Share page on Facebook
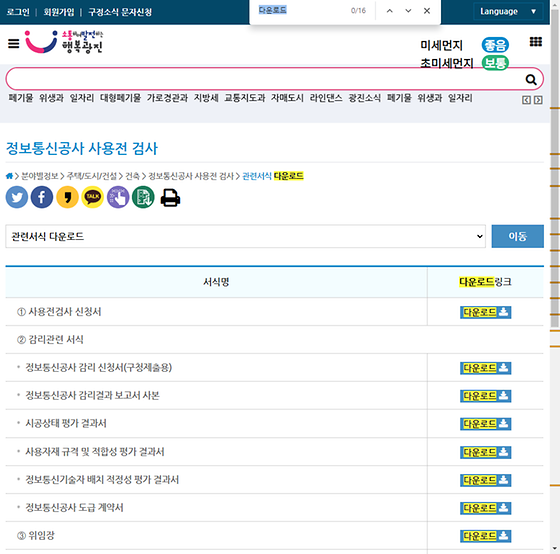560x554 pixels. [x=42, y=197]
